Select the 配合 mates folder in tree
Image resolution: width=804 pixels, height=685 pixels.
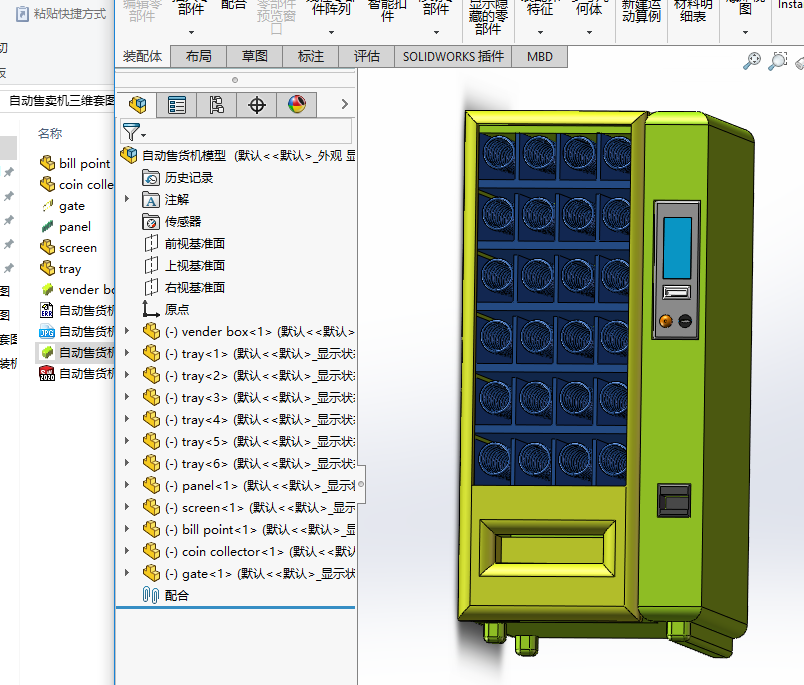[x=175, y=595]
